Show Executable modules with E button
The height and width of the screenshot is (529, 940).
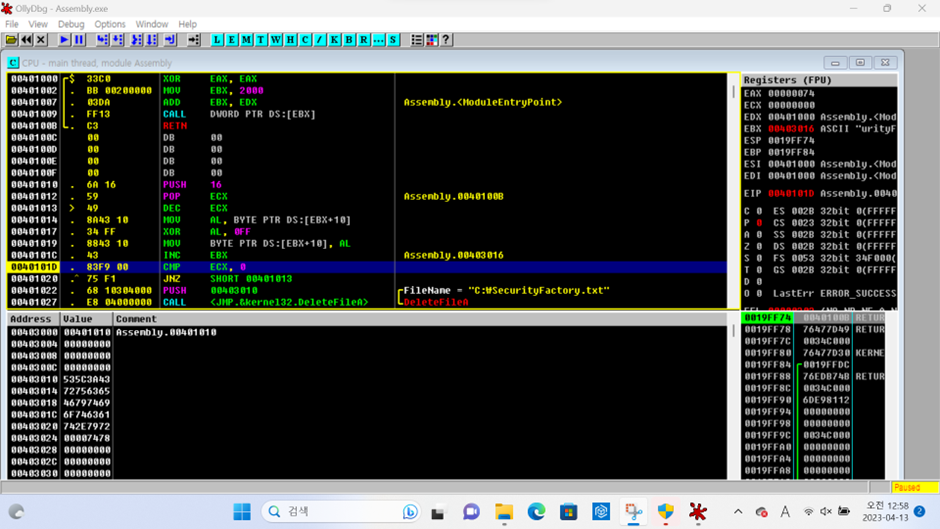[231, 40]
